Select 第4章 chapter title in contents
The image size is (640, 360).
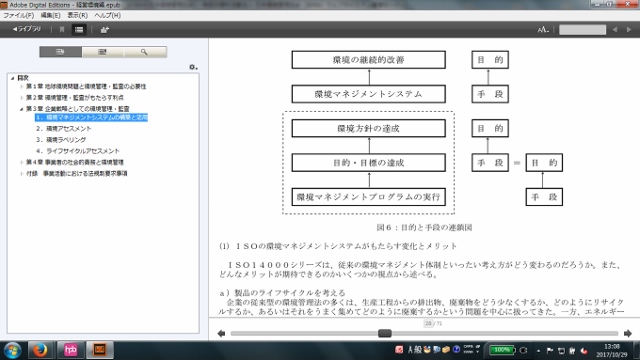(75, 162)
